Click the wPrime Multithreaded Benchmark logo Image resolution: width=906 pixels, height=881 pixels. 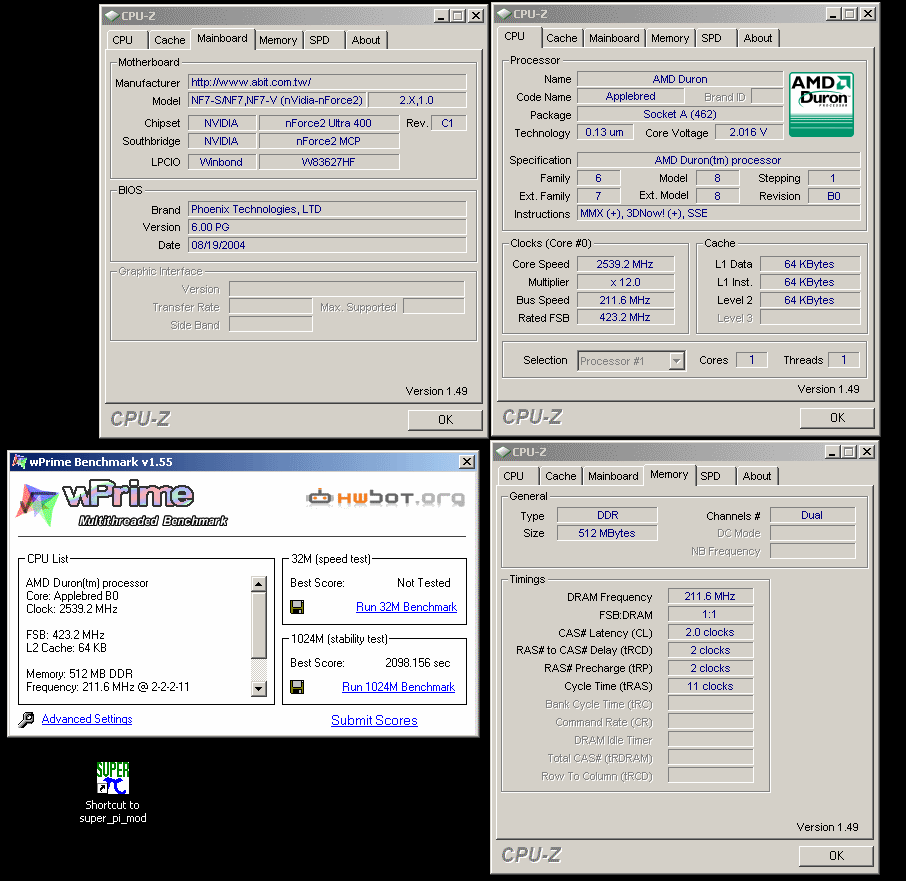tap(122, 503)
